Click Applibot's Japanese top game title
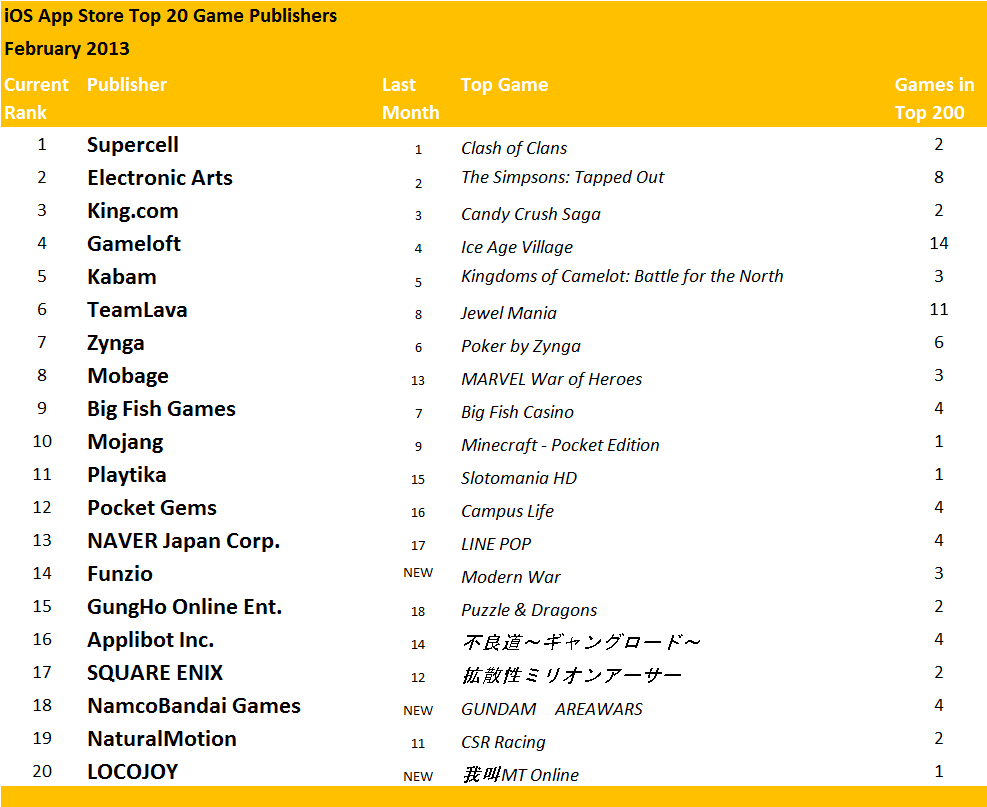 (580, 643)
